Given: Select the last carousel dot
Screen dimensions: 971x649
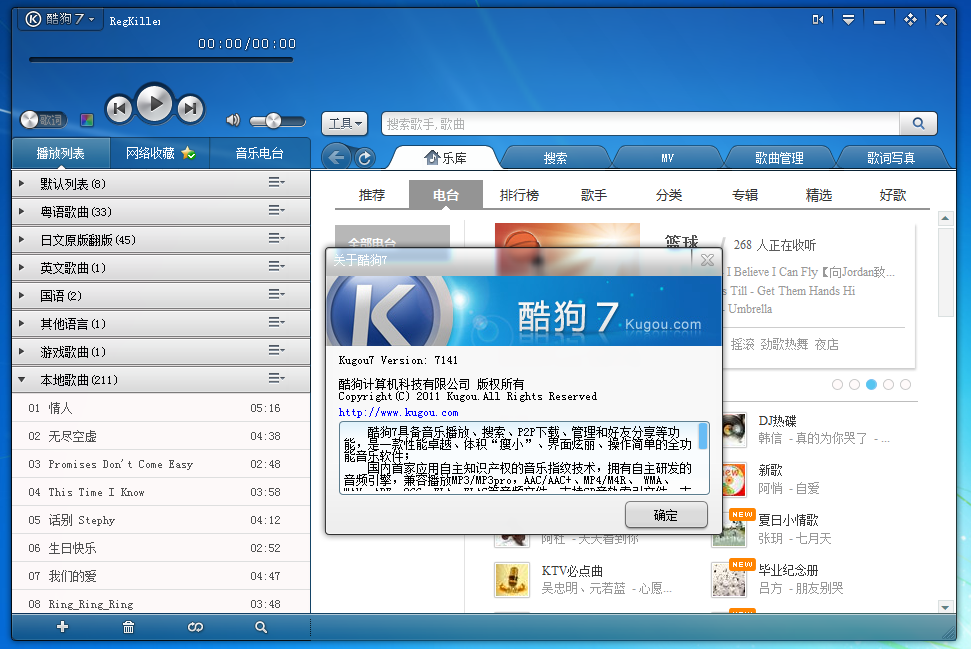Looking at the screenshot, I should click(x=905, y=385).
